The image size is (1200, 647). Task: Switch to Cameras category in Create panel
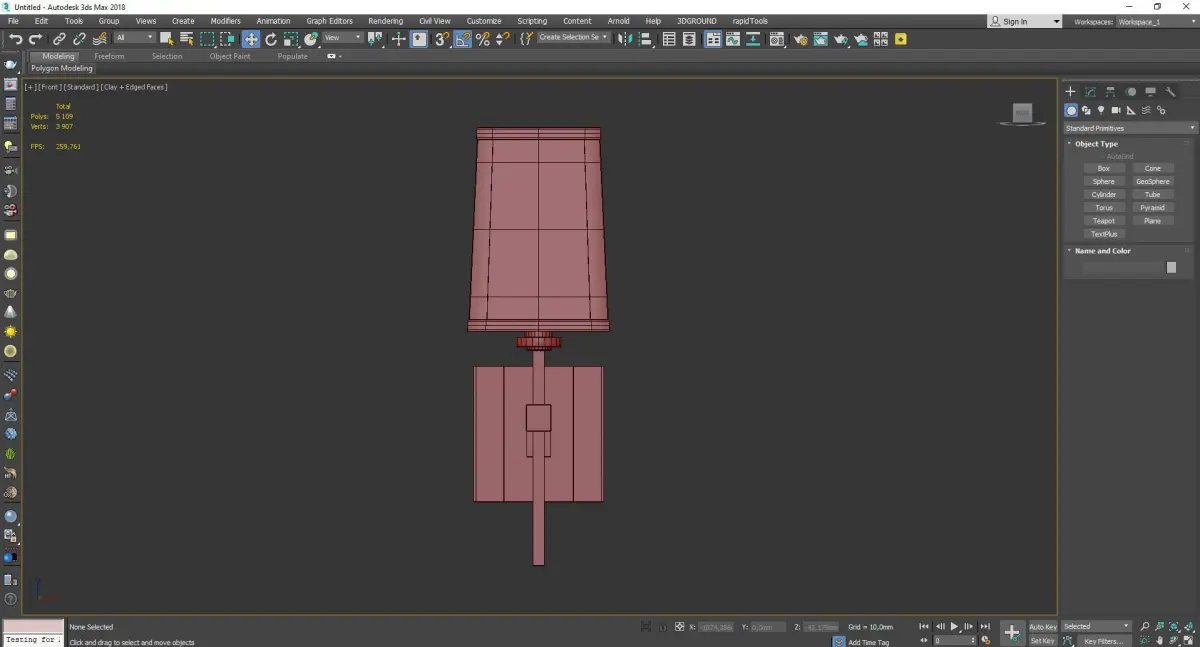[x=1116, y=110]
